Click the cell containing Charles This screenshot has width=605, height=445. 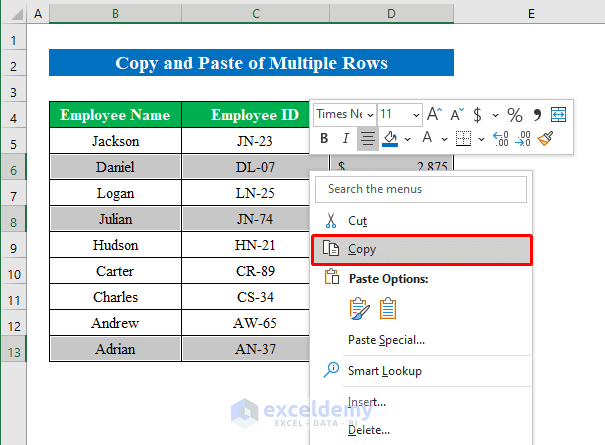coord(115,297)
